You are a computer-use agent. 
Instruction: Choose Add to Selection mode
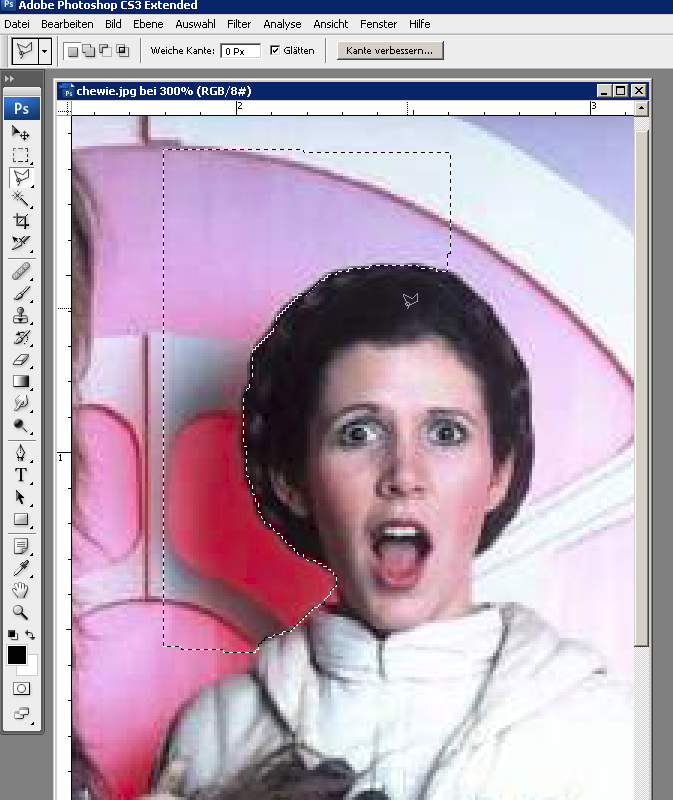(89, 51)
